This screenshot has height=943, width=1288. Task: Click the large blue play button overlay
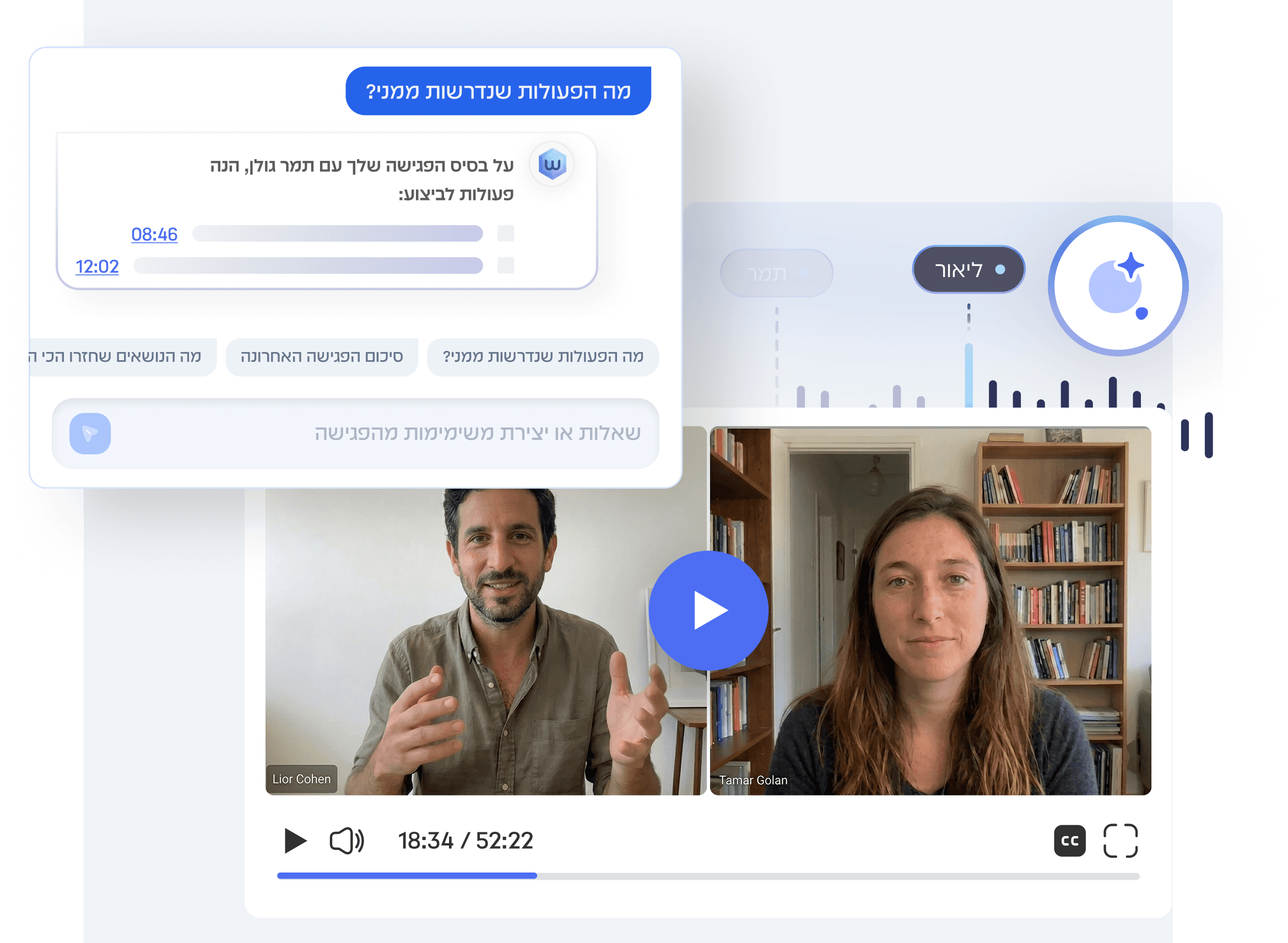click(708, 610)
